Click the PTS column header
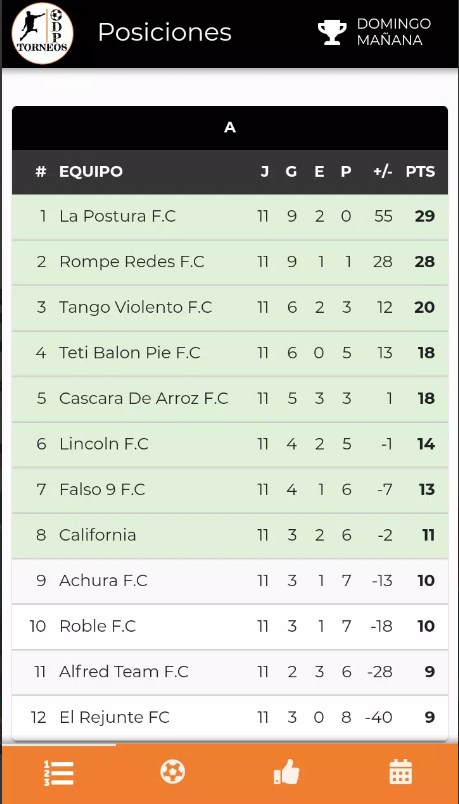Screen dimensions: 459x804 click(421, 172)
